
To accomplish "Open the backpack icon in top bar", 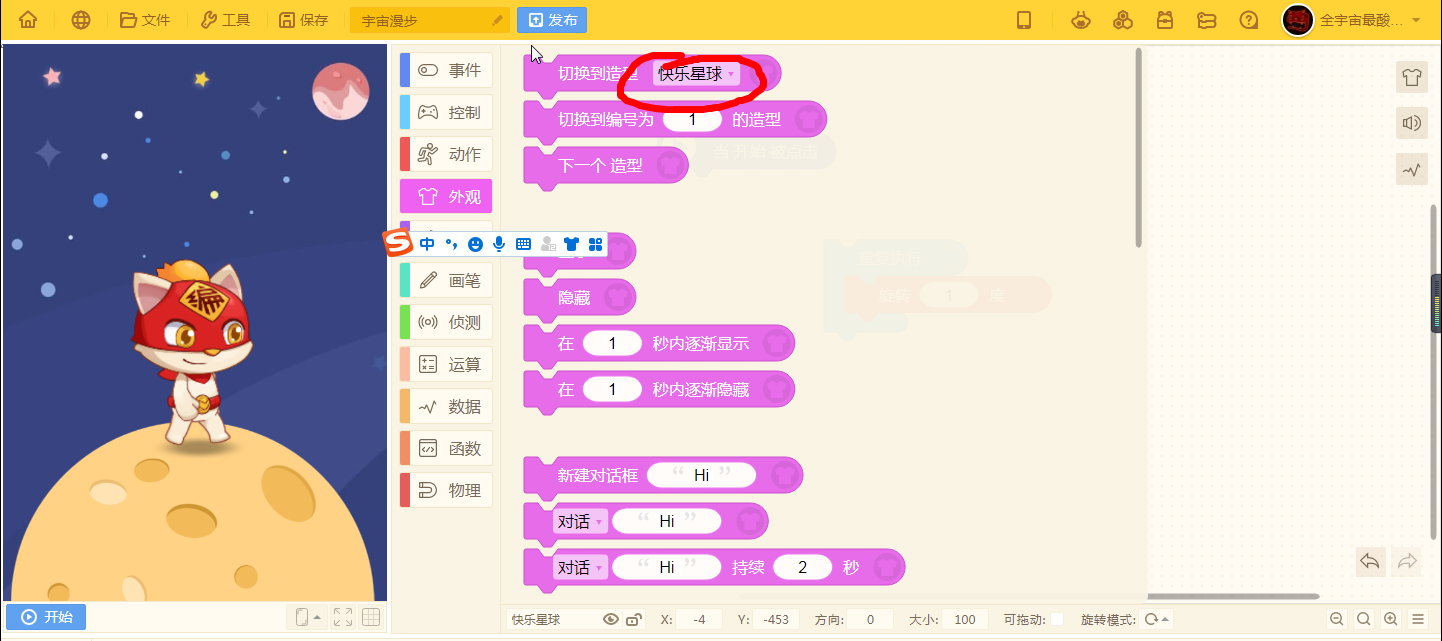I will tap(1165, 20).
